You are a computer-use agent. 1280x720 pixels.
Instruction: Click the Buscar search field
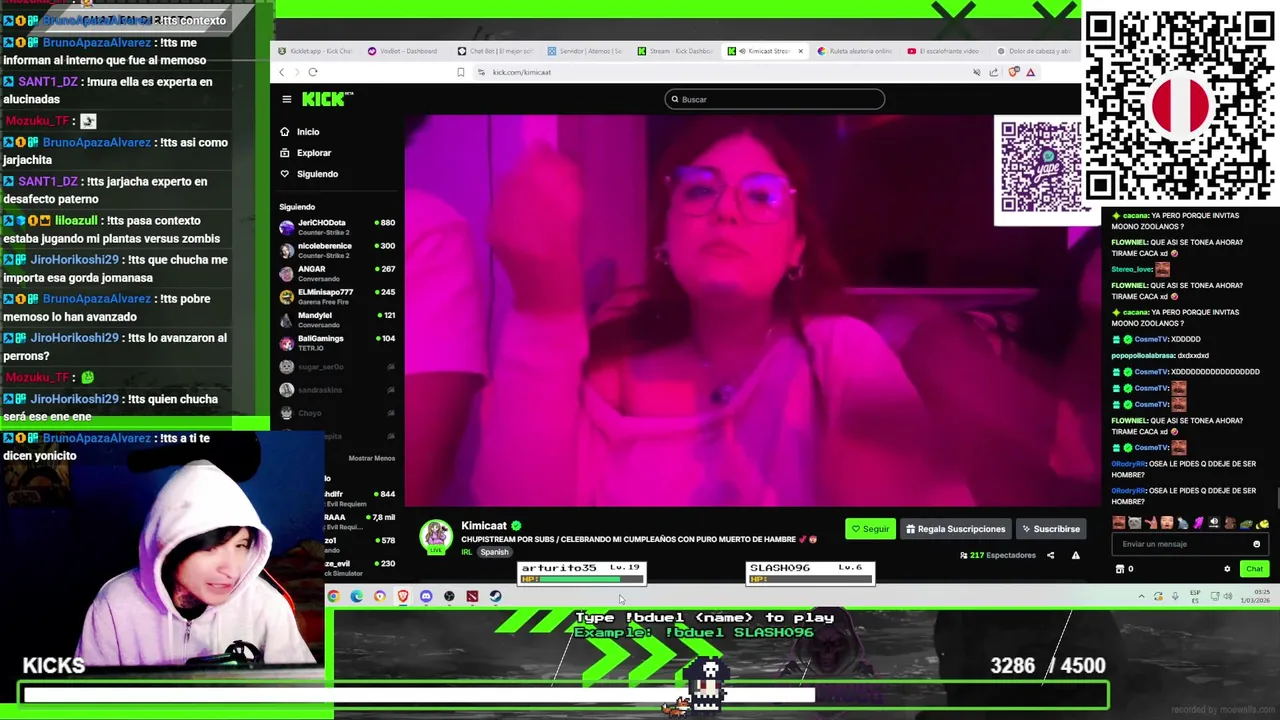click(774, 99)
